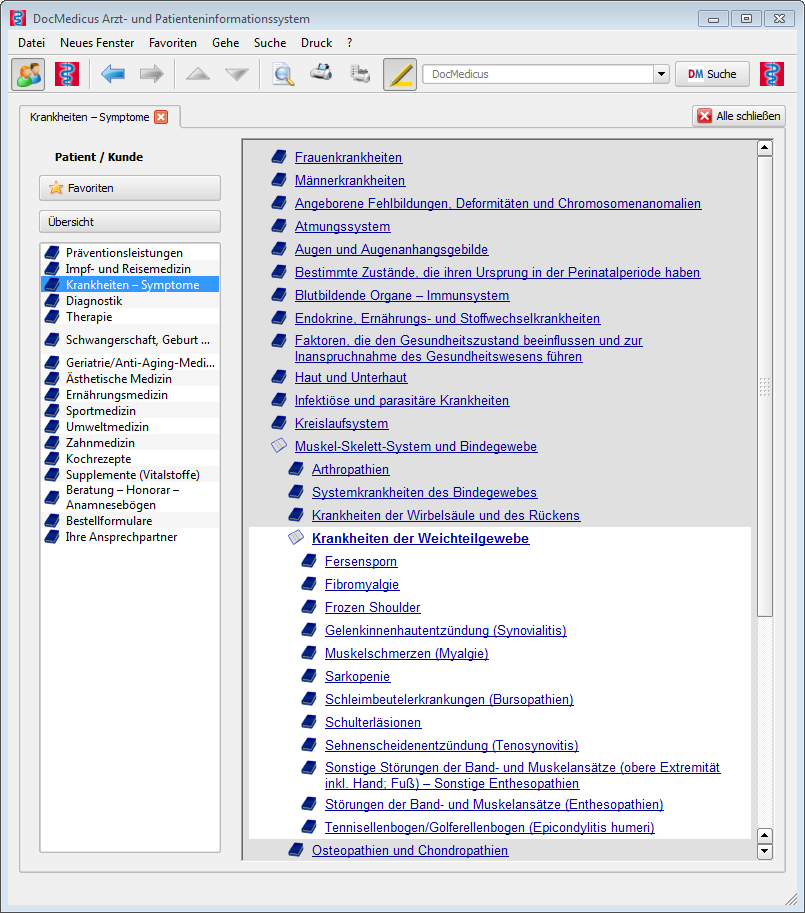Click the star icon on Favoriten button
Image resolution: width=805 pixels, height=913 pixels.
[56, 187]
